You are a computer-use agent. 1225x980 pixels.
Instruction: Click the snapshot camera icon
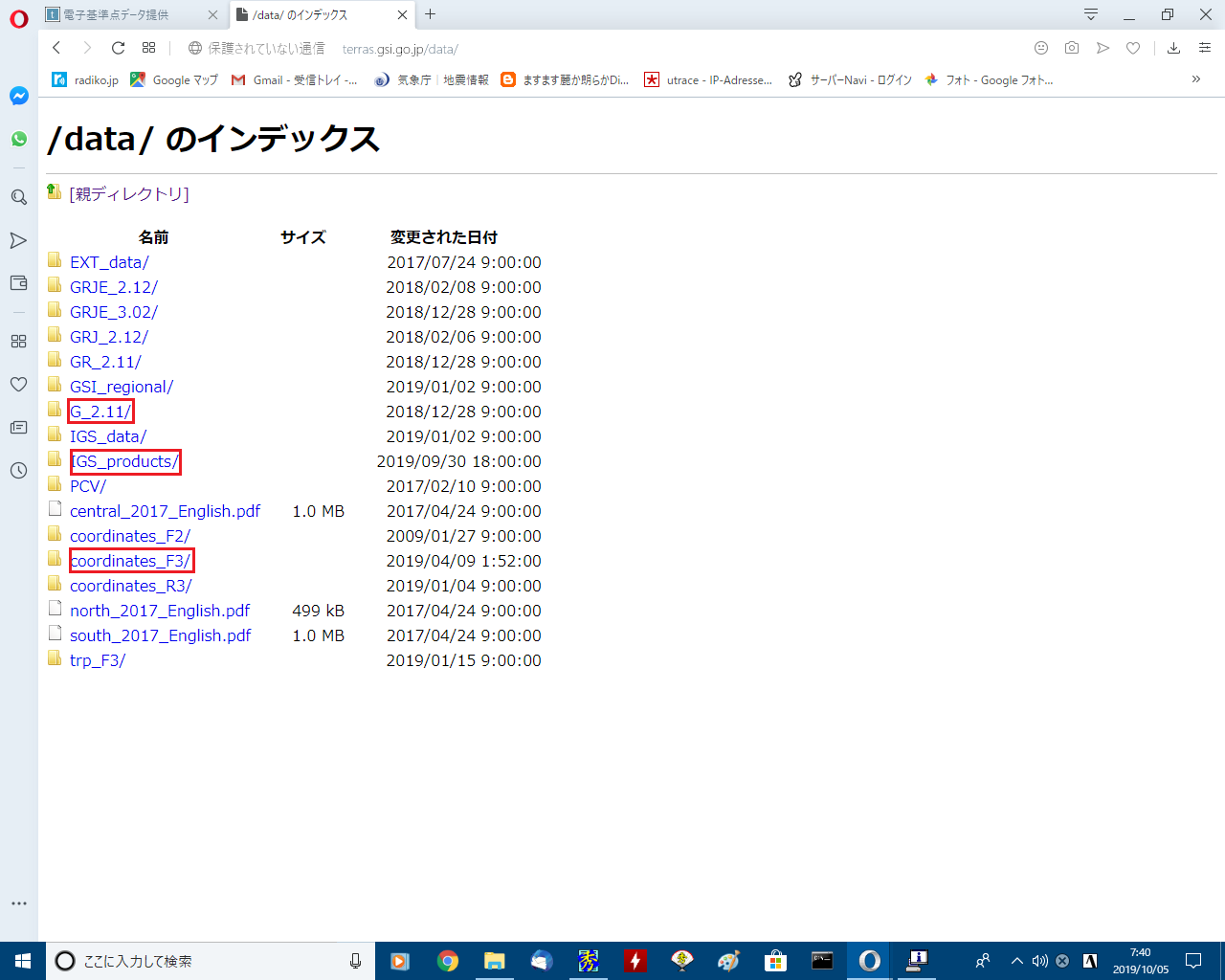(x=1072, y=48)
